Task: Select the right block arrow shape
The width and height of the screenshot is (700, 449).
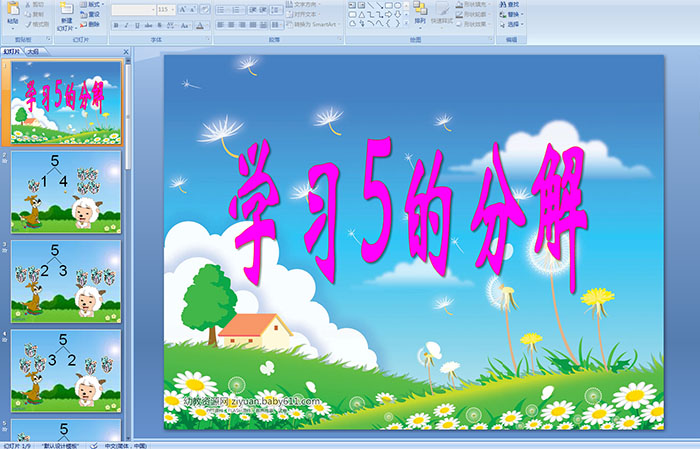Action: (388, 15)
